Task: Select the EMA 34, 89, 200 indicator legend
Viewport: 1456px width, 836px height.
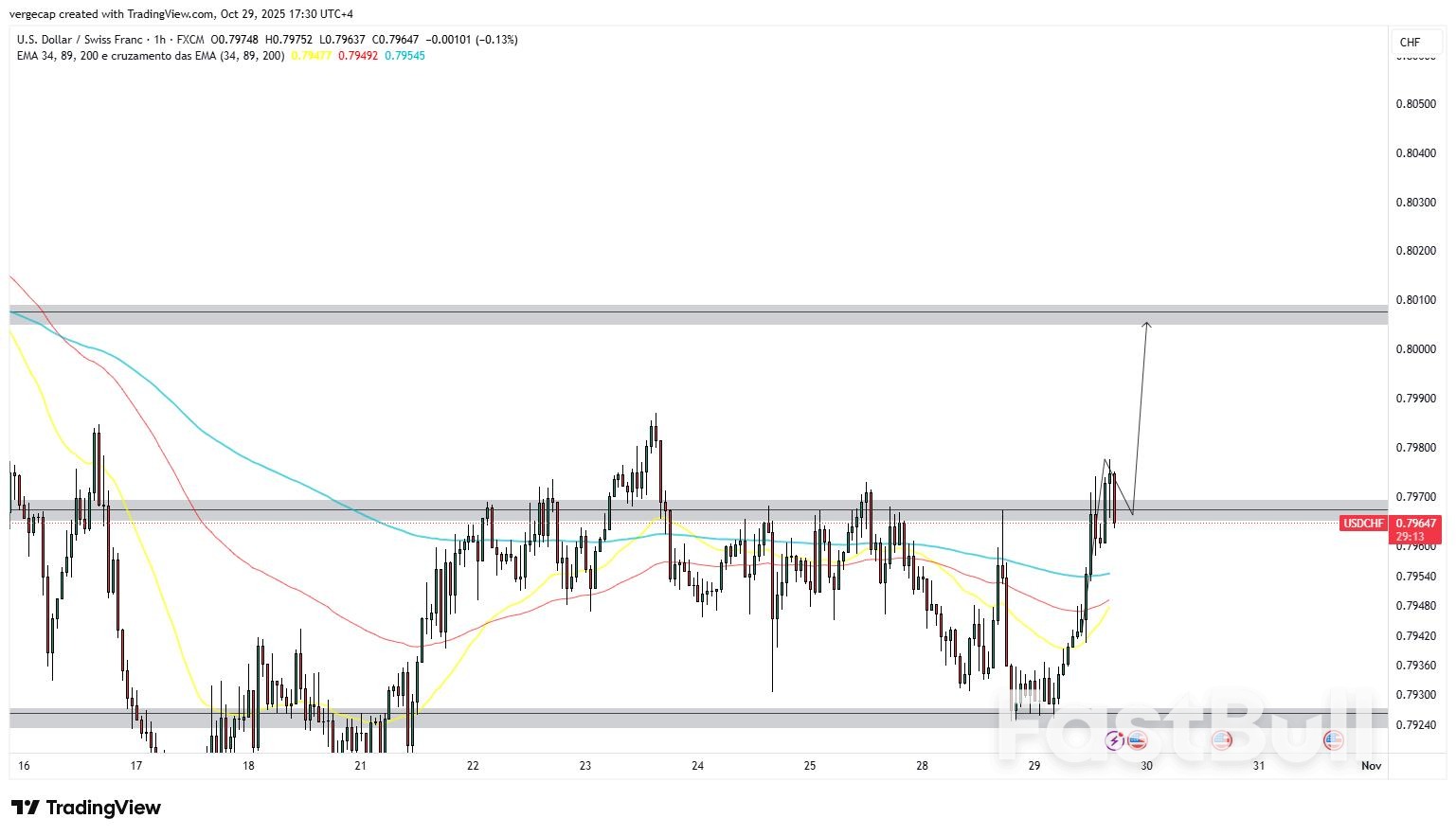Action: click(x=151, y=56)
